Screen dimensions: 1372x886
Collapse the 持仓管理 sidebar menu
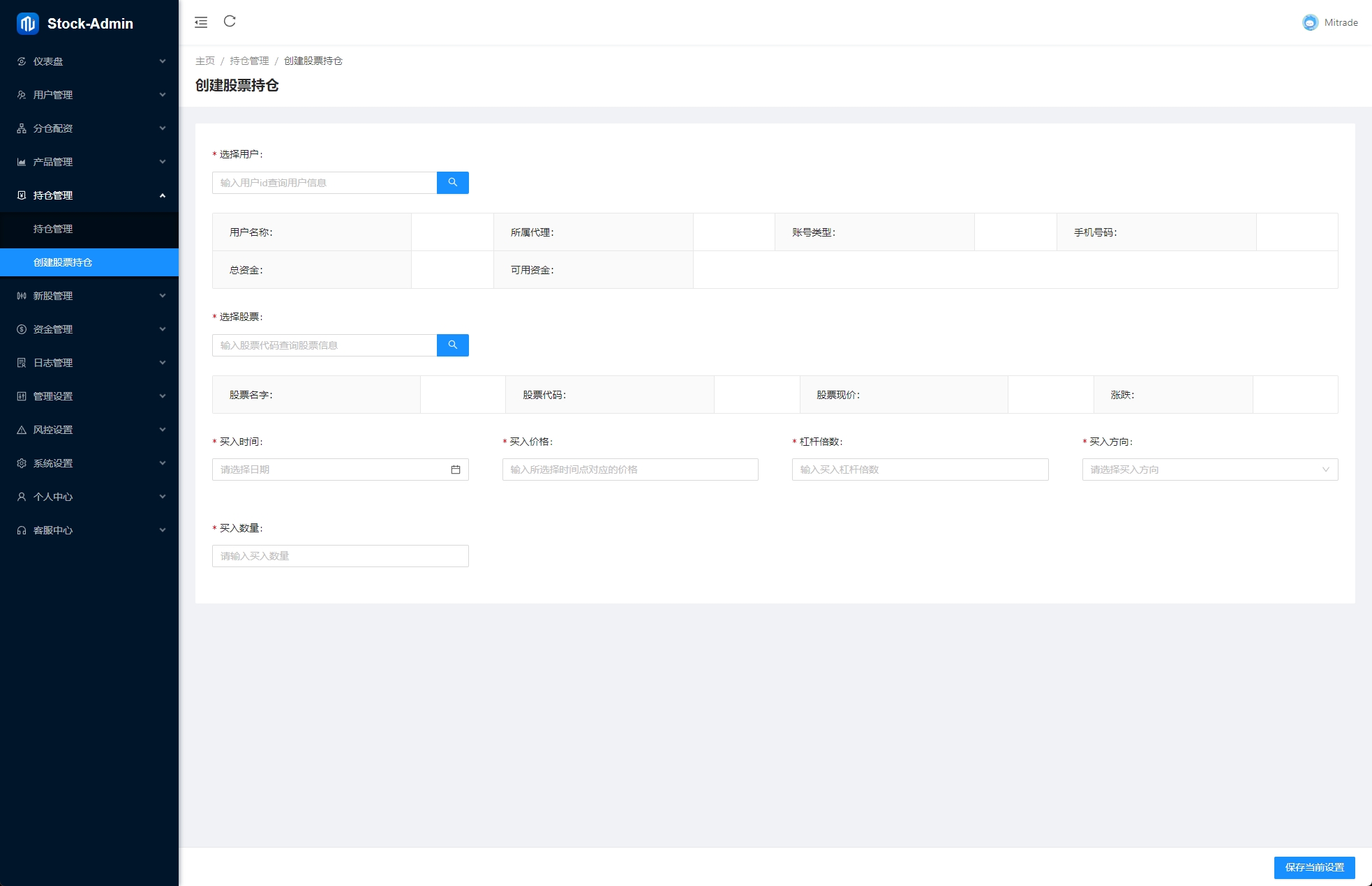[89, 195]
